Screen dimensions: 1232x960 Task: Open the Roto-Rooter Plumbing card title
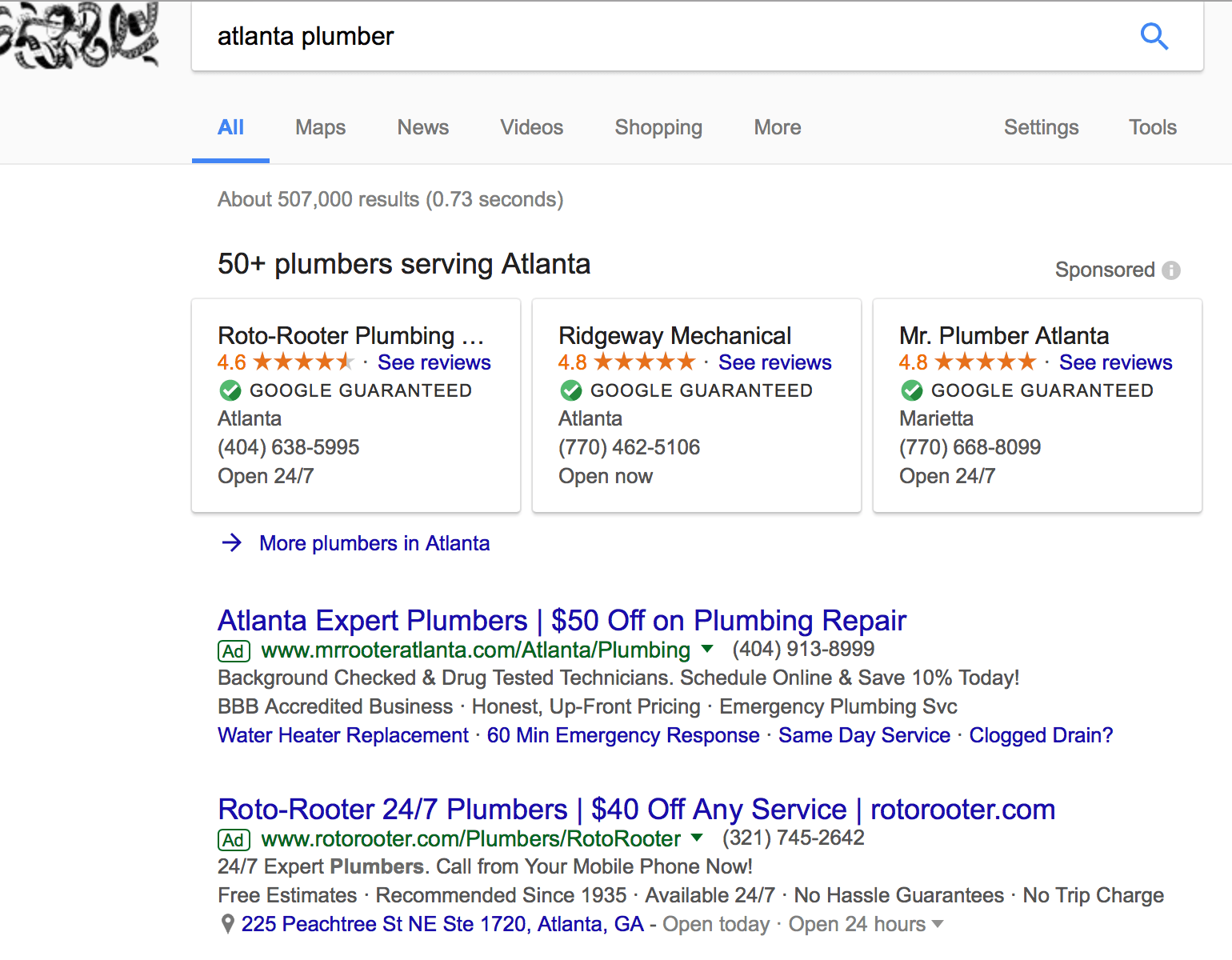coord(350,335)
